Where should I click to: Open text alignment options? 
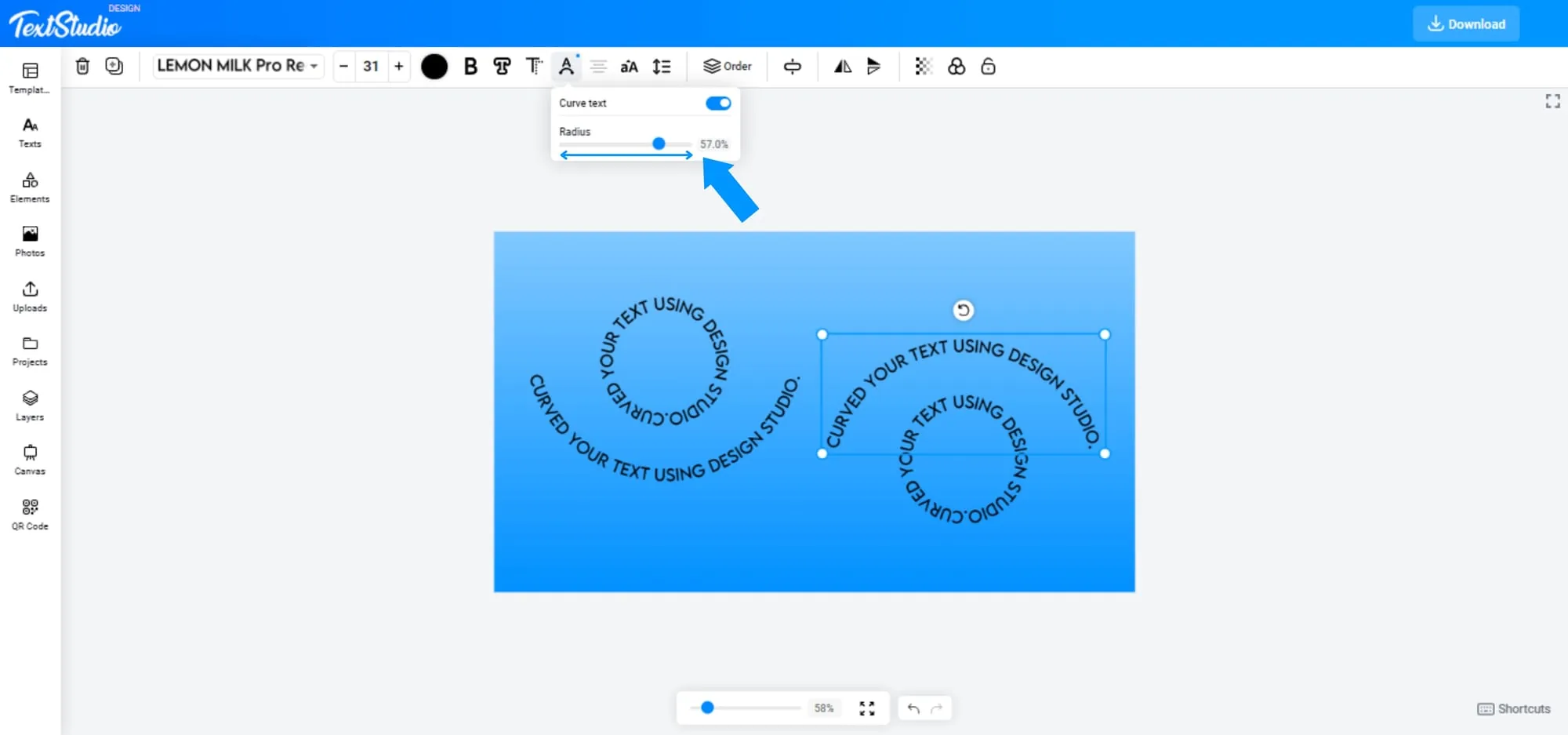pos(598,67)
